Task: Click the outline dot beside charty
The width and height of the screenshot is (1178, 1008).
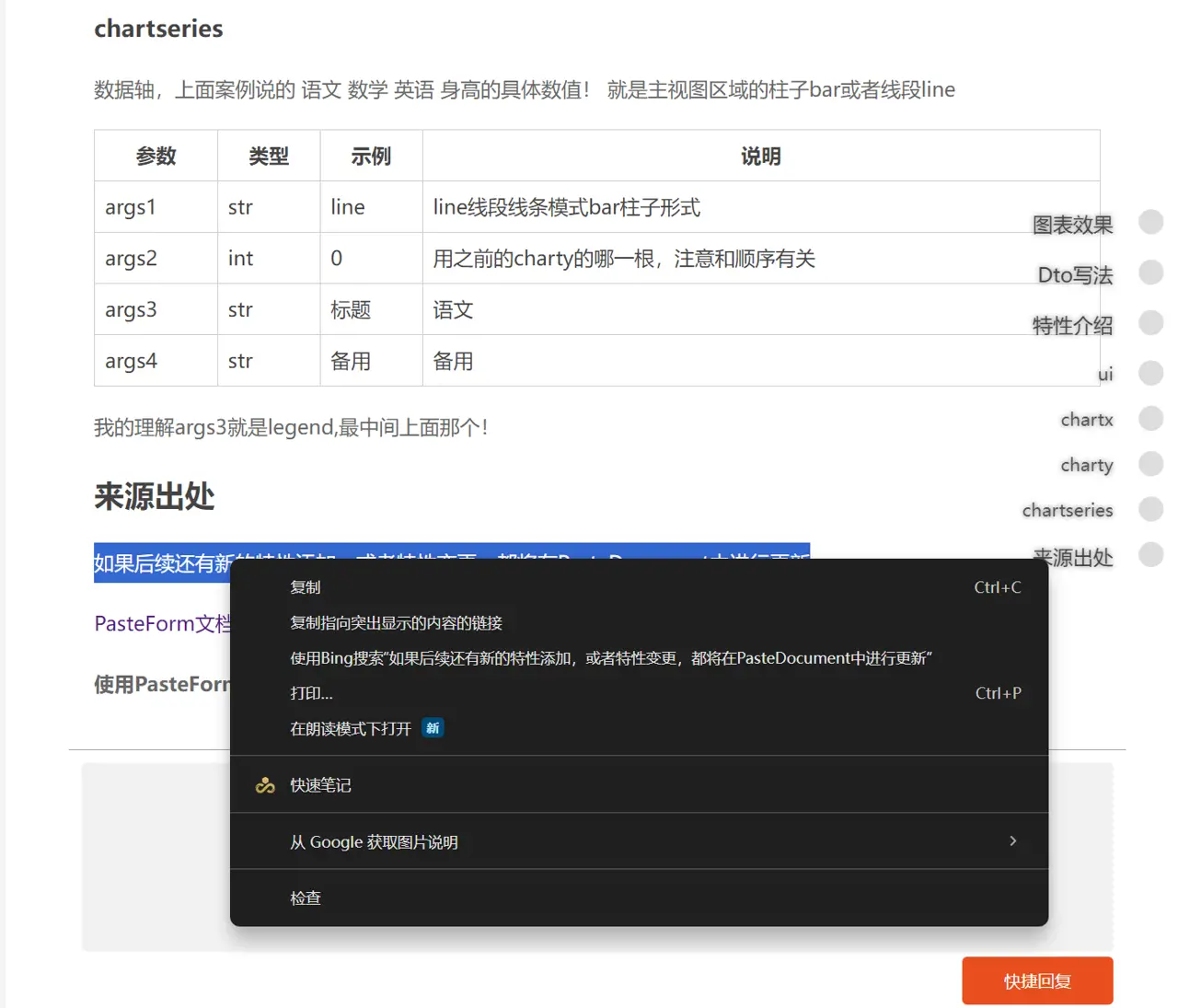Action: pos(1150,463)
